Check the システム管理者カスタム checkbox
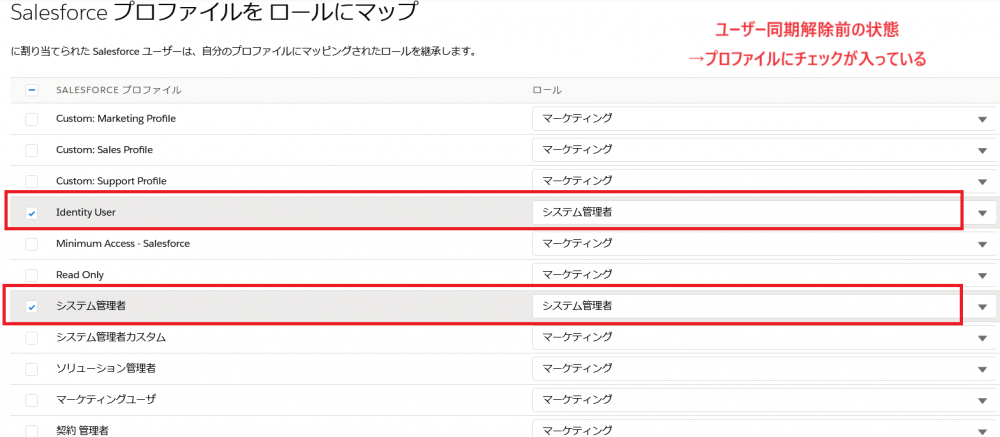Image resolution: width=1000 pixels, height=437 pixels. pyautogui.click(x=31, y=338)
